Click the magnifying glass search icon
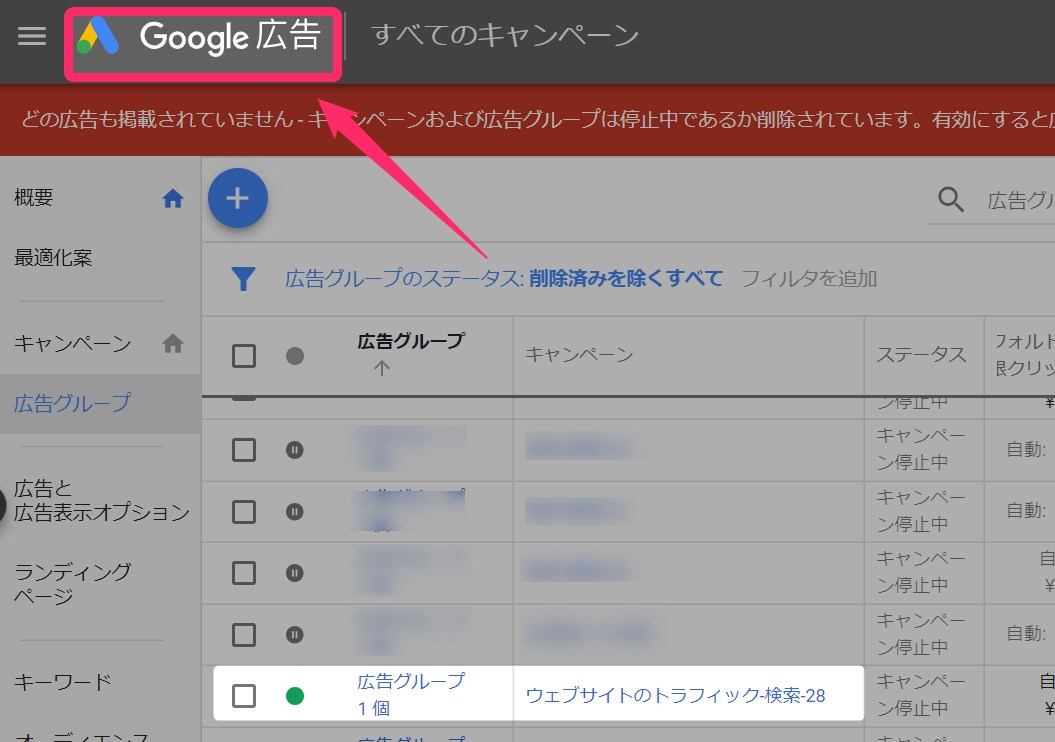The height and width of the screenshot is (742, 1055). 951,199
